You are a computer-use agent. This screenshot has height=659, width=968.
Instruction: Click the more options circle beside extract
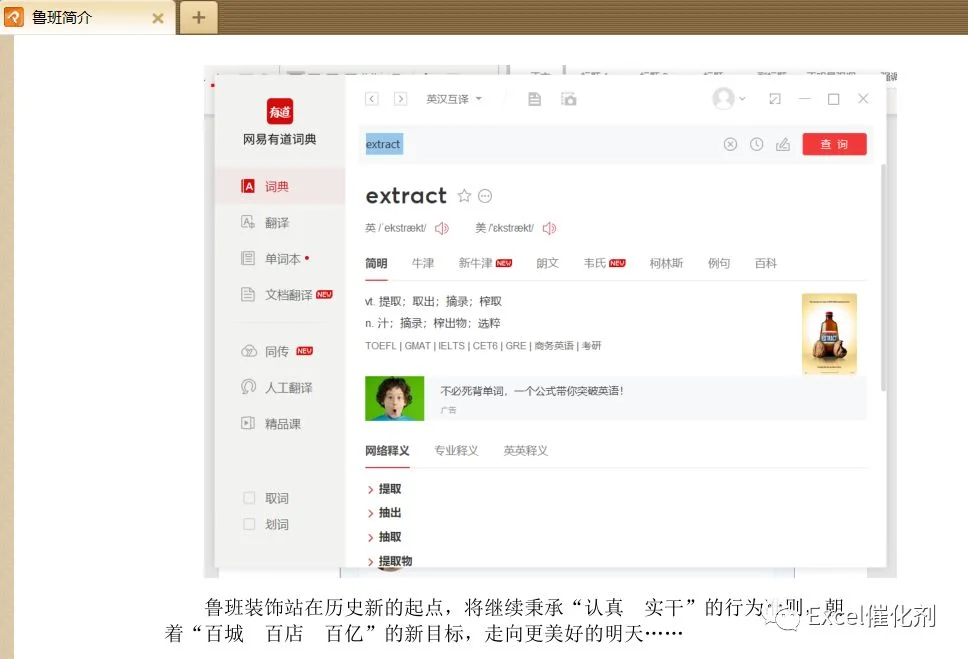pyautogui.click(x=485, y=196)
